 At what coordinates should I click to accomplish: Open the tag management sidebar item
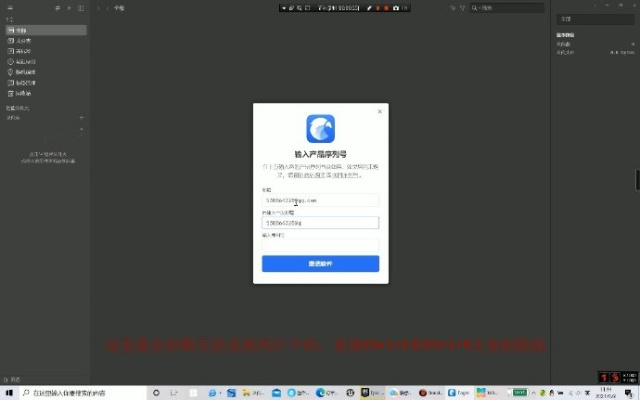[46, 82]
